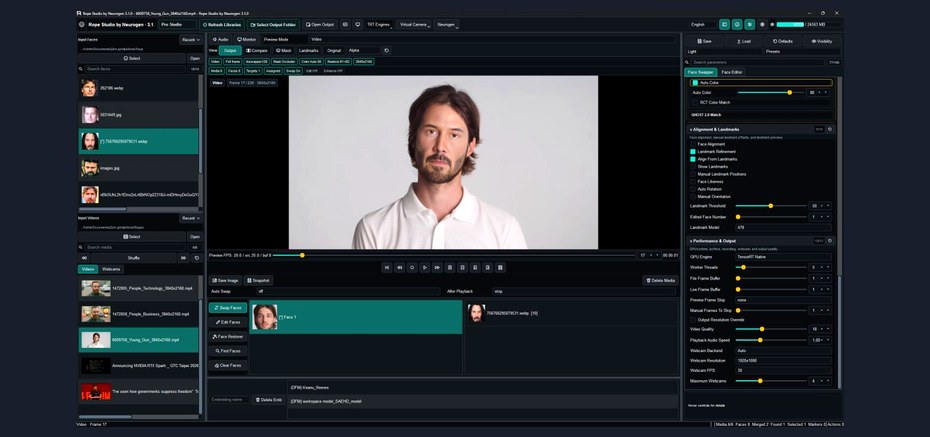The height and width of the screenshot is (437, 930).
Task: Click the record circle icon in playback bar
Action: (x=412, y=268)
